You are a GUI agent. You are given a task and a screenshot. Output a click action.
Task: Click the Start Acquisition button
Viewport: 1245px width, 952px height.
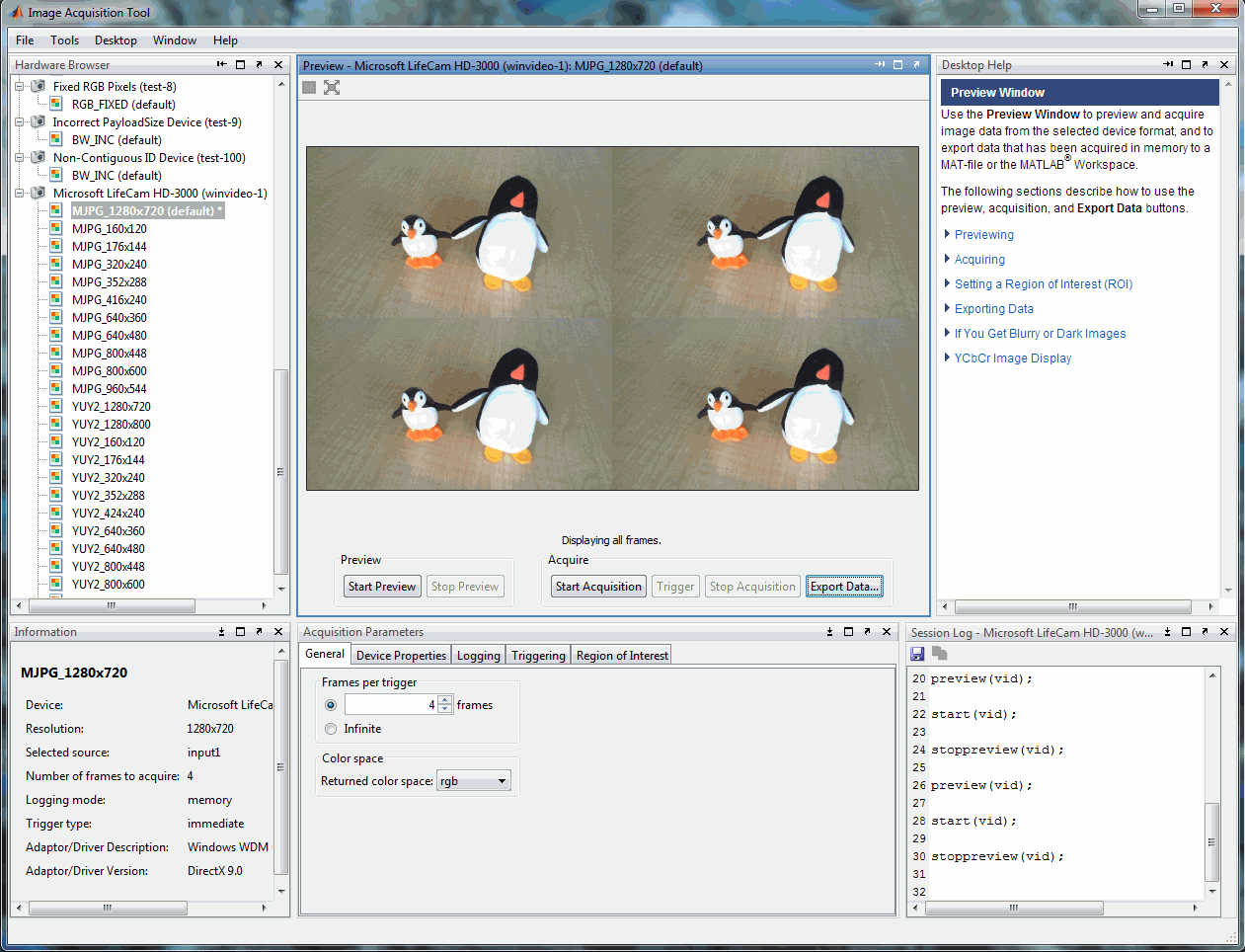click(598, 587)
